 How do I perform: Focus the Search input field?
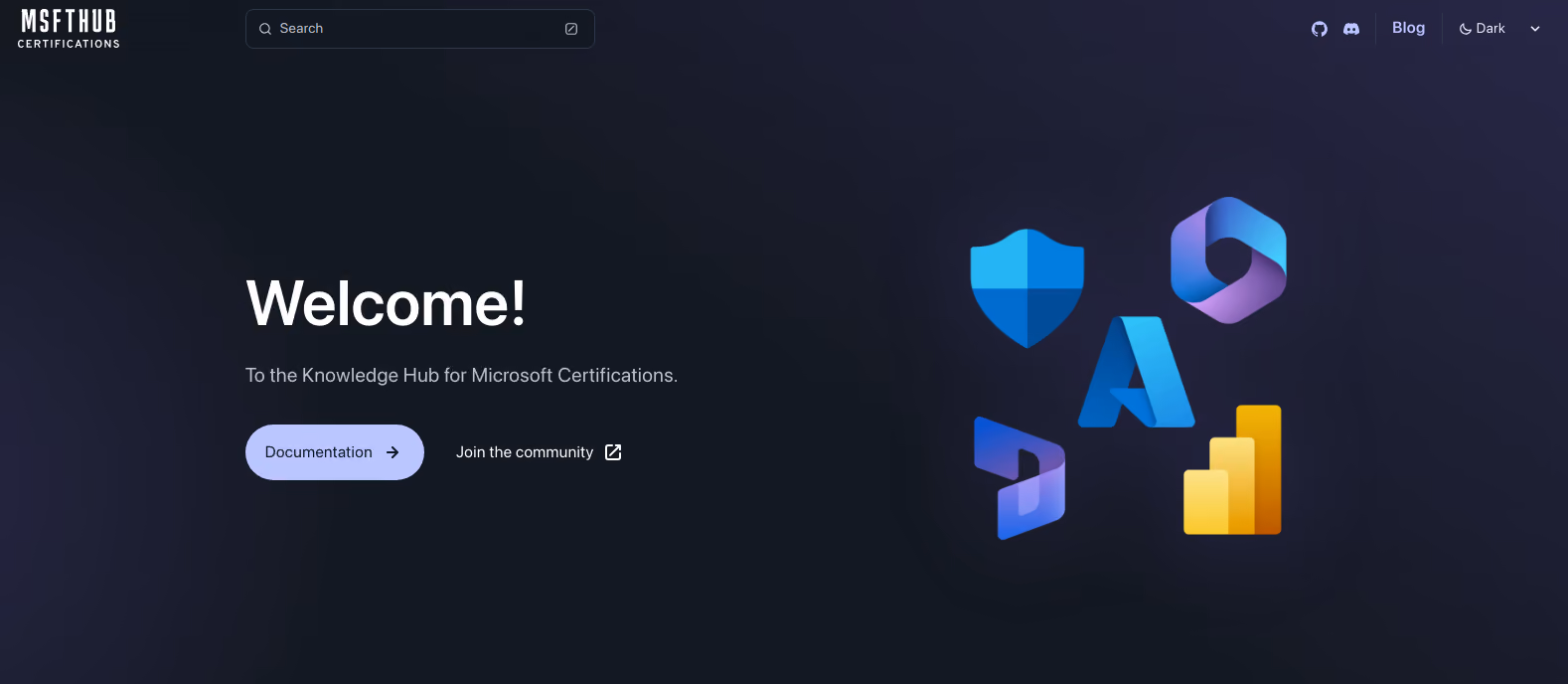[x=420, y=29]
